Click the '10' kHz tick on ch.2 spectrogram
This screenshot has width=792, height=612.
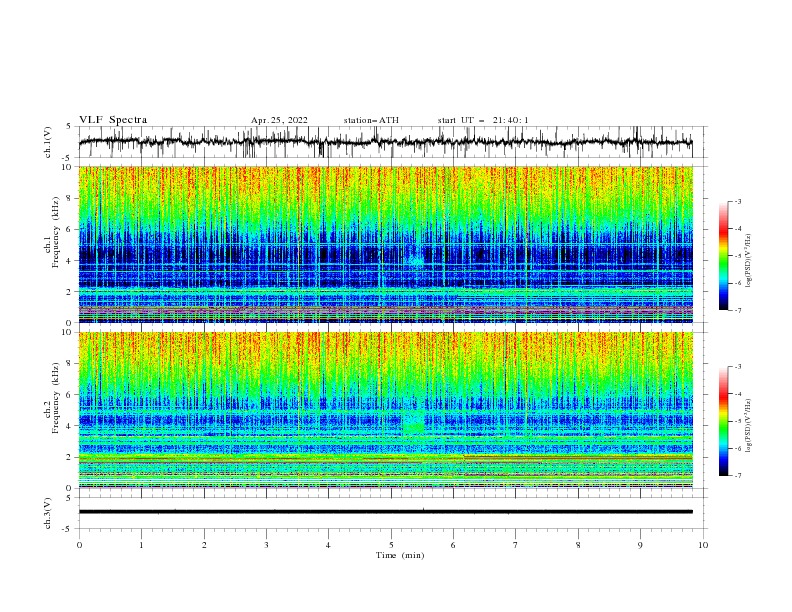68,332
